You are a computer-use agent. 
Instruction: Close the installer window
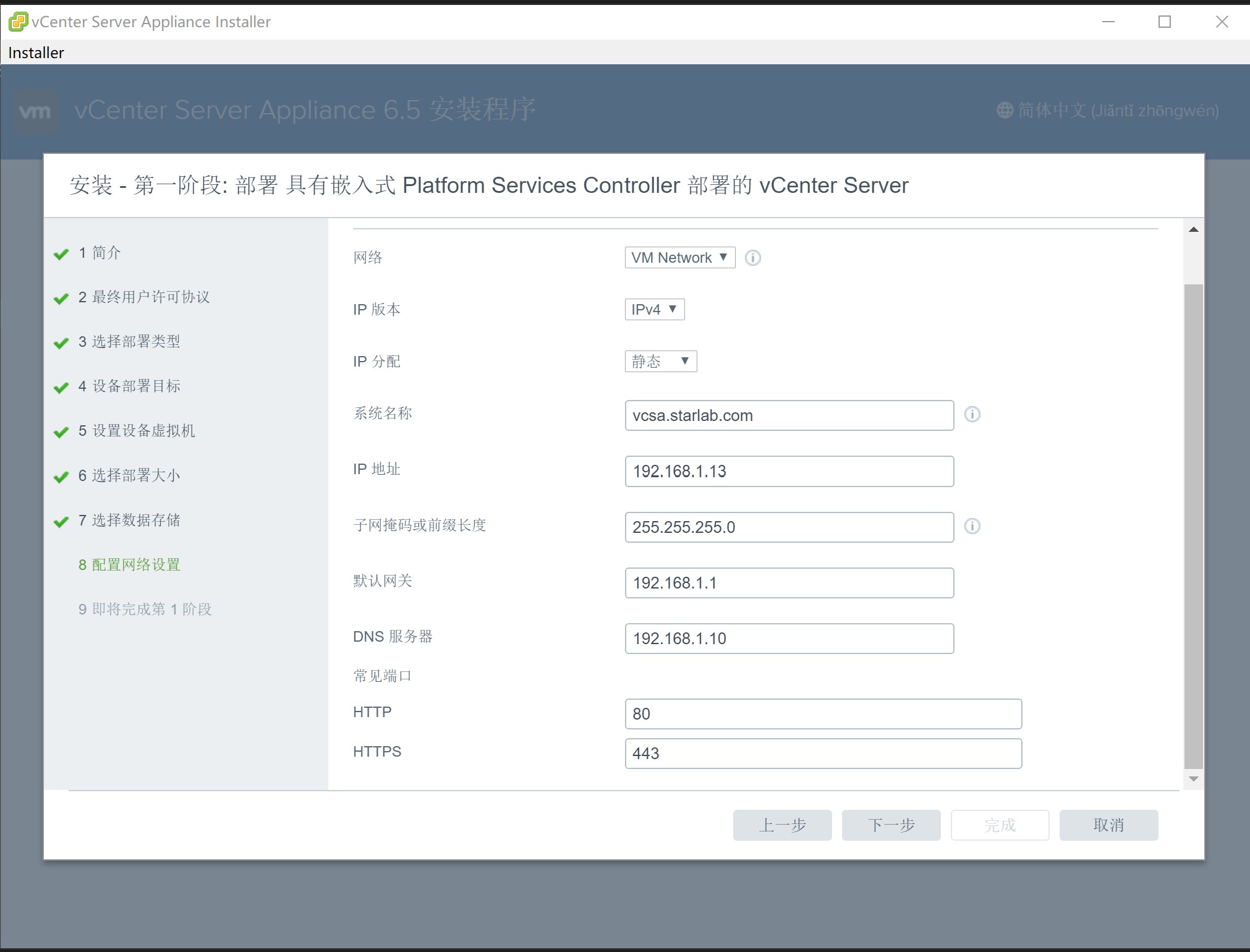(1222, 22)
